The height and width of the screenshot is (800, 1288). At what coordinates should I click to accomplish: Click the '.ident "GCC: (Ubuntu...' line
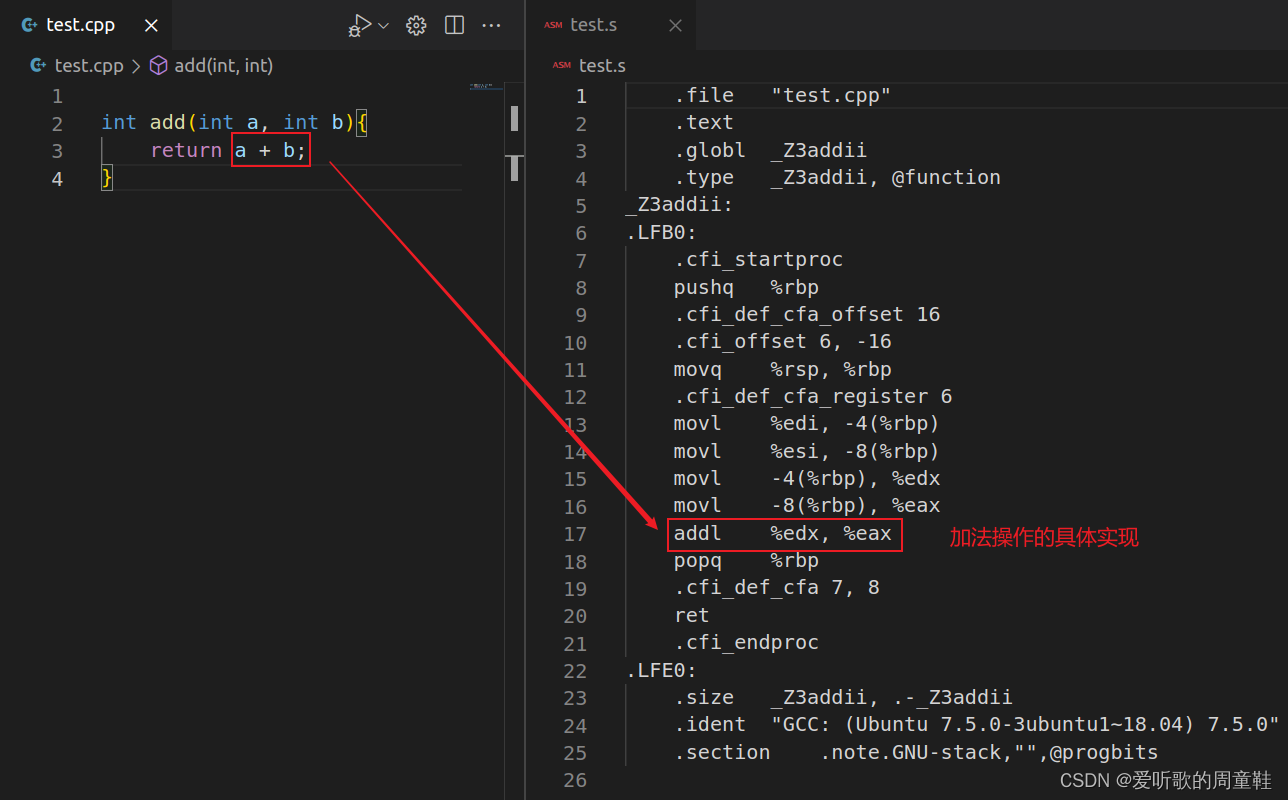977,724
